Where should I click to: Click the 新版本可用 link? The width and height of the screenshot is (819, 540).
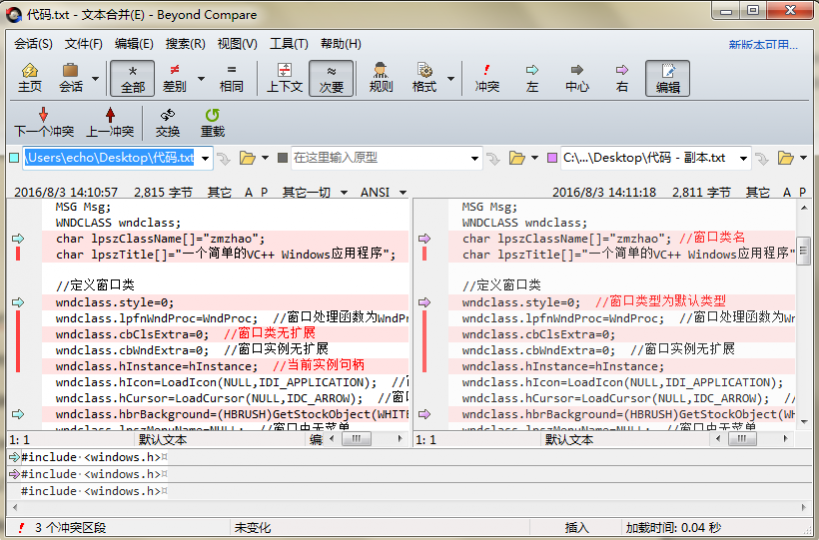(x=763, y=45)
